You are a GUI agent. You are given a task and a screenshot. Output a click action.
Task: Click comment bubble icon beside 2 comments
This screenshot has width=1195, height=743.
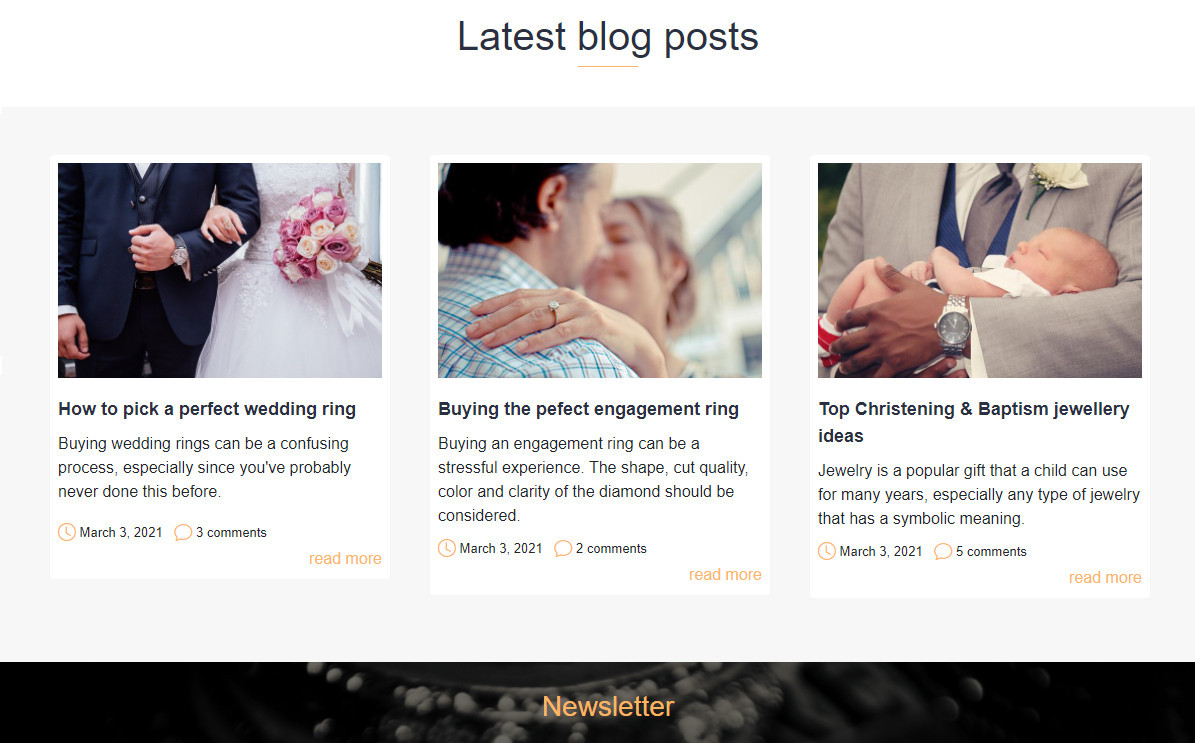click(x=562, y=548)
